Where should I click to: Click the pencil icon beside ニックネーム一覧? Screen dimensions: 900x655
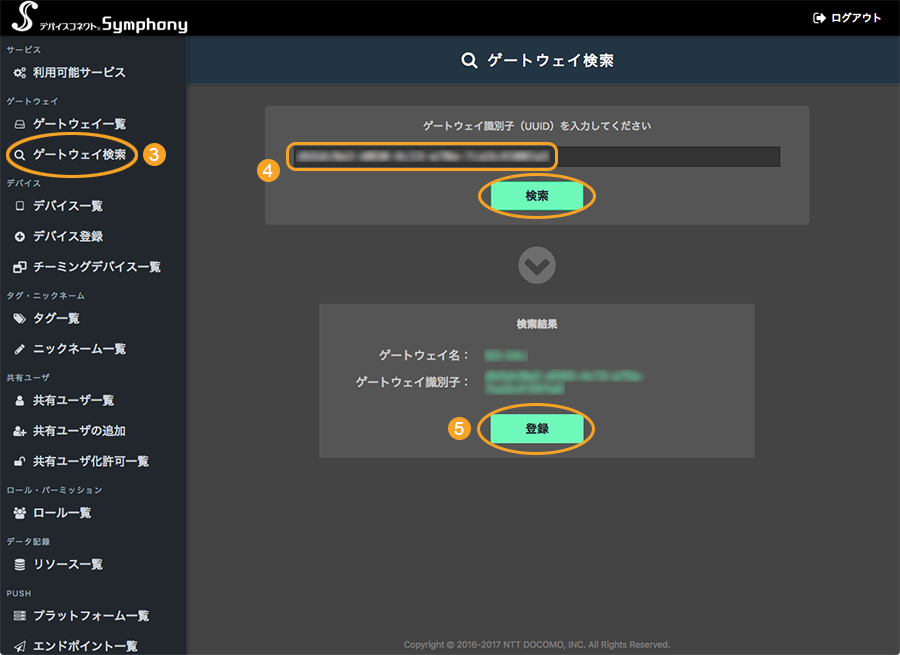tap(20, 349)
